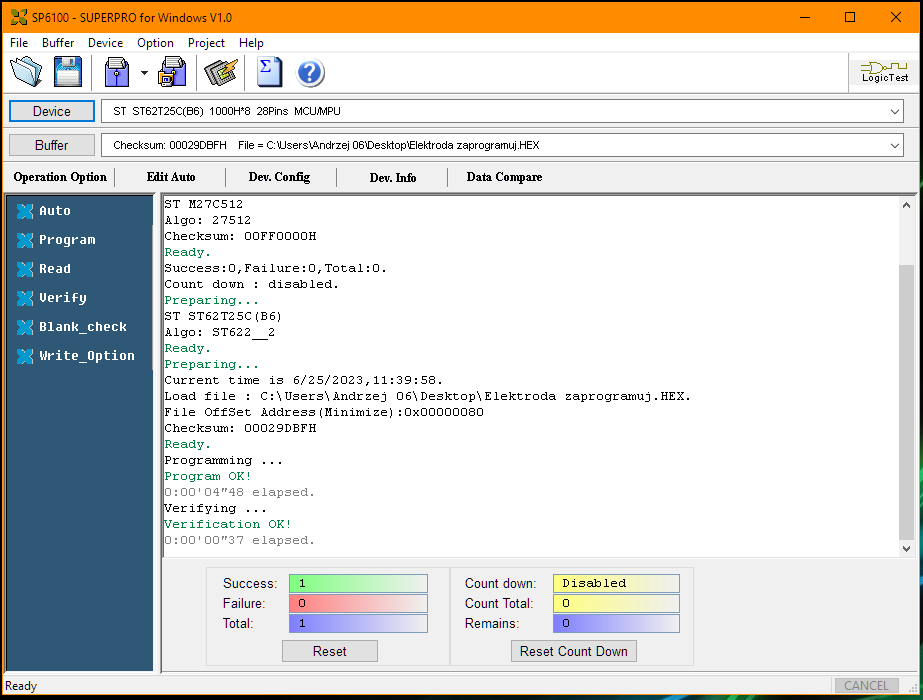Click the Remains value field
Screen dimensions: 923x700
(x=616, y=623)
